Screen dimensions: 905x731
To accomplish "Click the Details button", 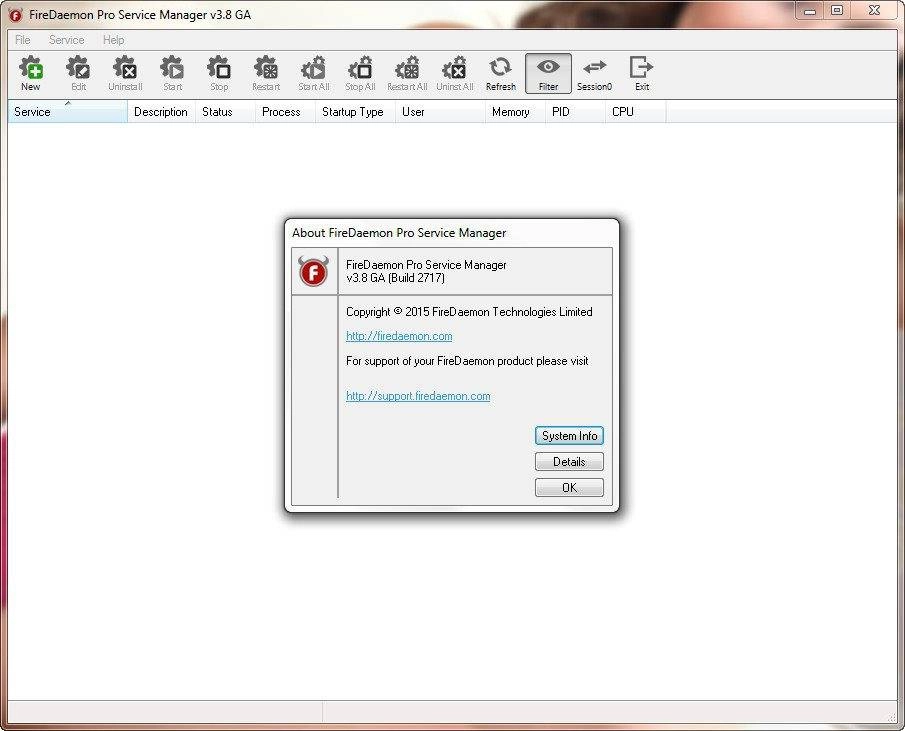I will [569, 462].
